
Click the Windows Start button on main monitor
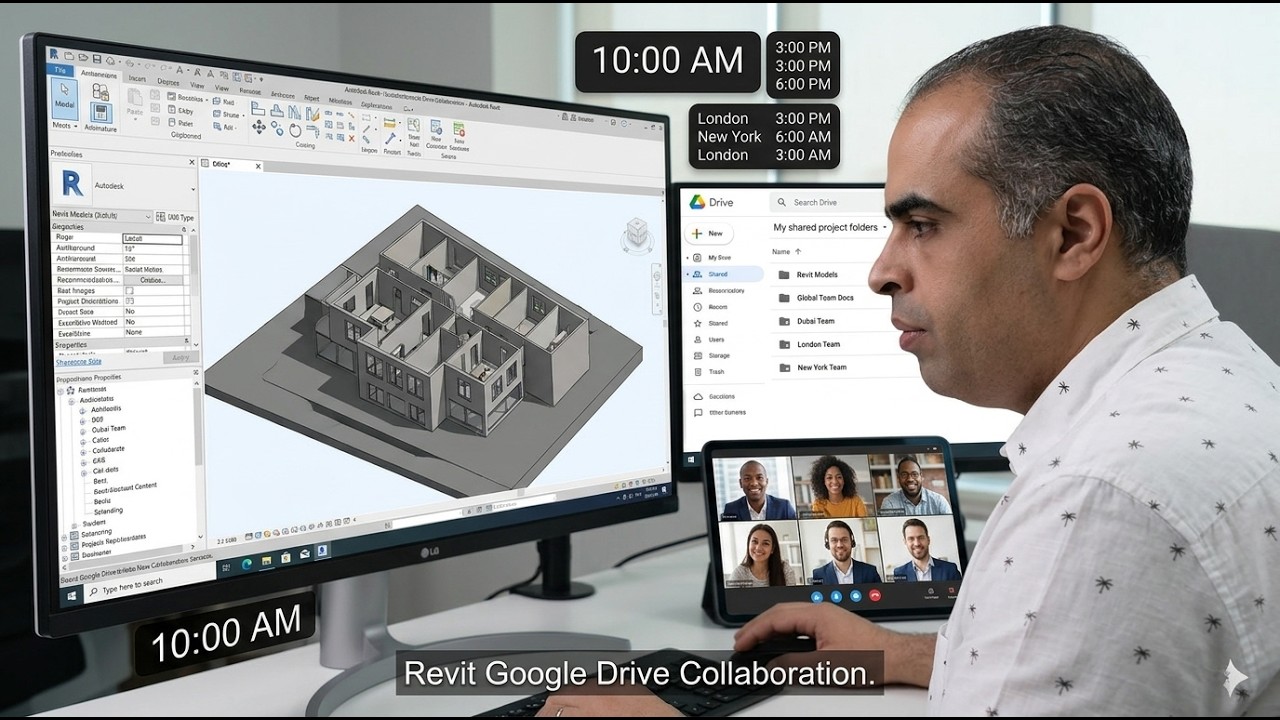[x=71, y=595]
